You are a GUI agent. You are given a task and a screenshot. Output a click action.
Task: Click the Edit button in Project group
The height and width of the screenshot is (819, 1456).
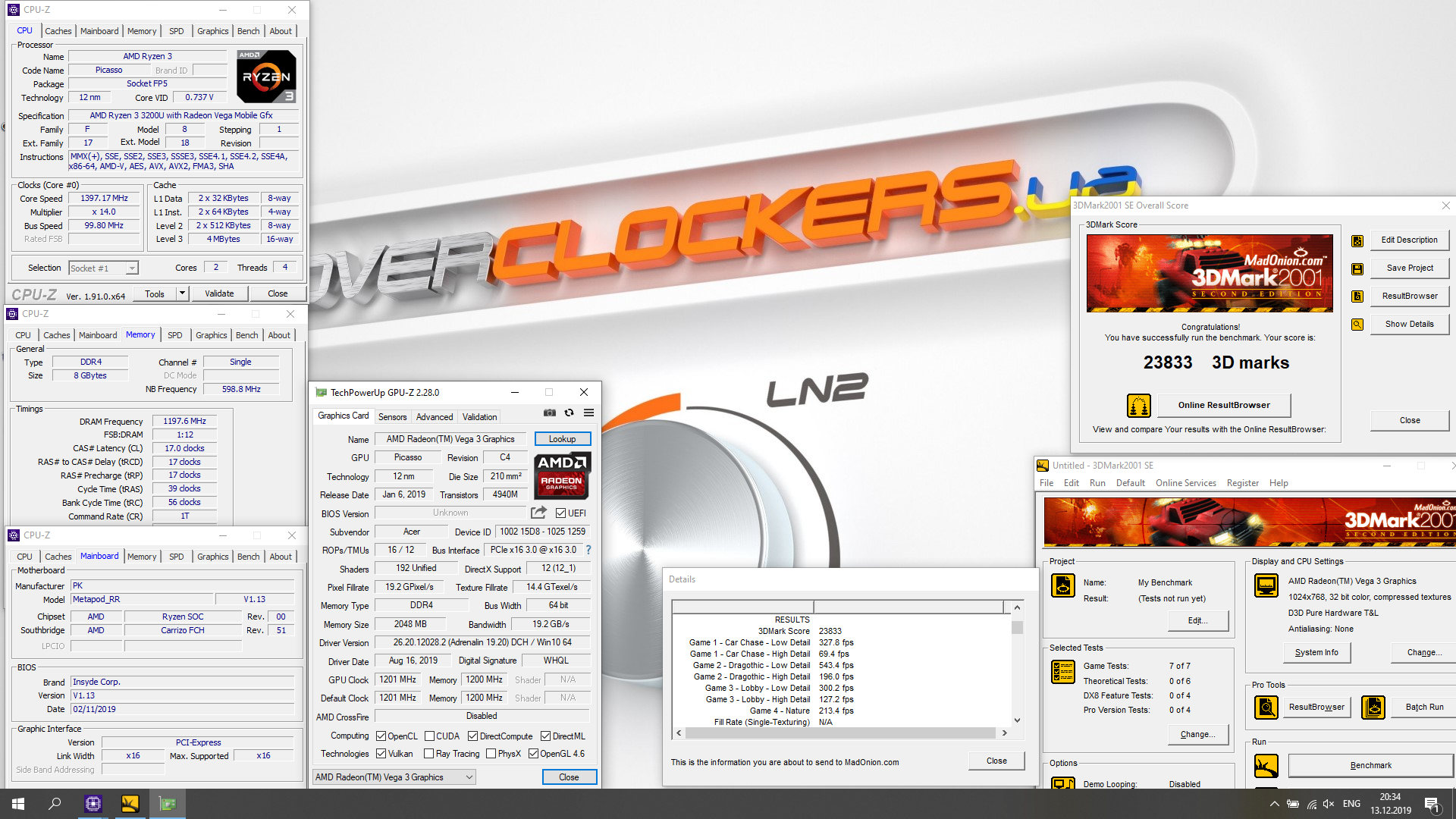point(1197,621)
